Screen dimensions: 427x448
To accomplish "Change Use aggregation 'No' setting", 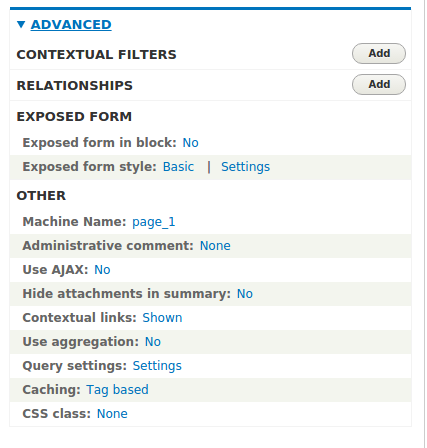I will [x=153, y=342].
